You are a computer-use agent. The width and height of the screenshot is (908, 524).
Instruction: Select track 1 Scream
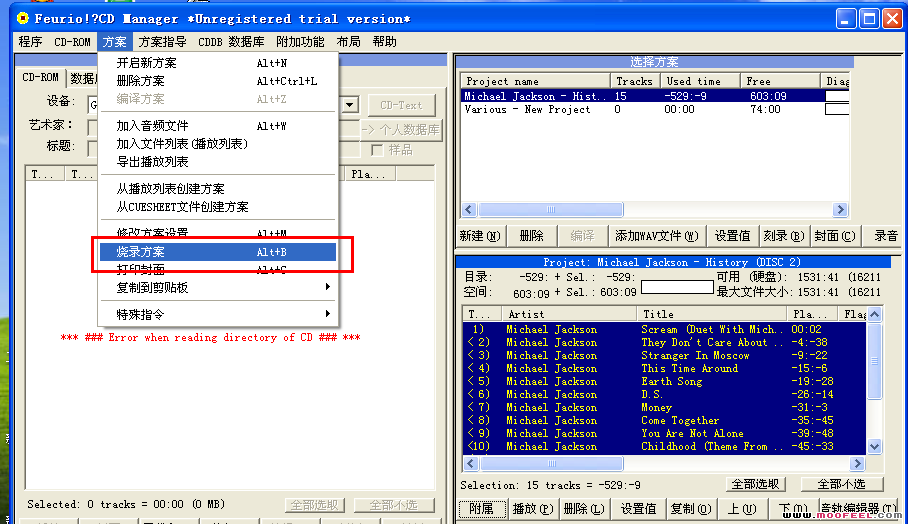pos(664,329)
